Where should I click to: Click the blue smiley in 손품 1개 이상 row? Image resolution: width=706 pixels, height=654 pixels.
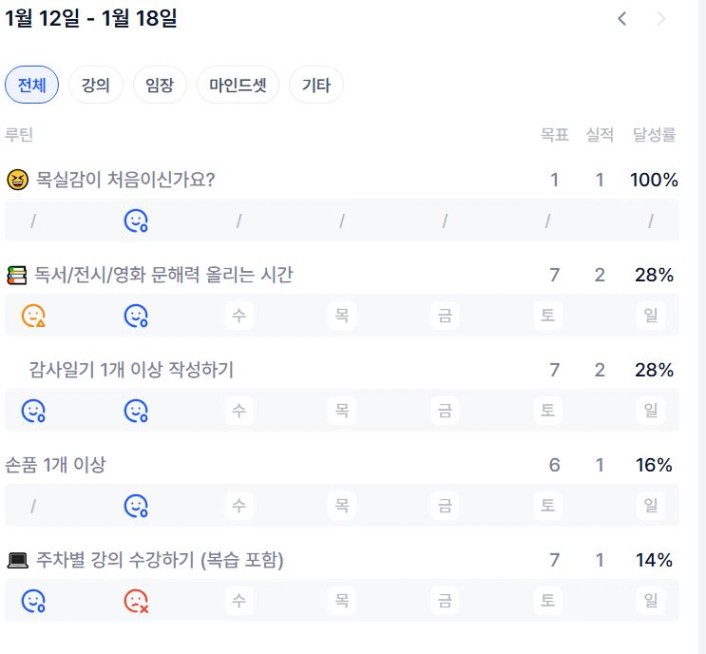click(136, 506)
